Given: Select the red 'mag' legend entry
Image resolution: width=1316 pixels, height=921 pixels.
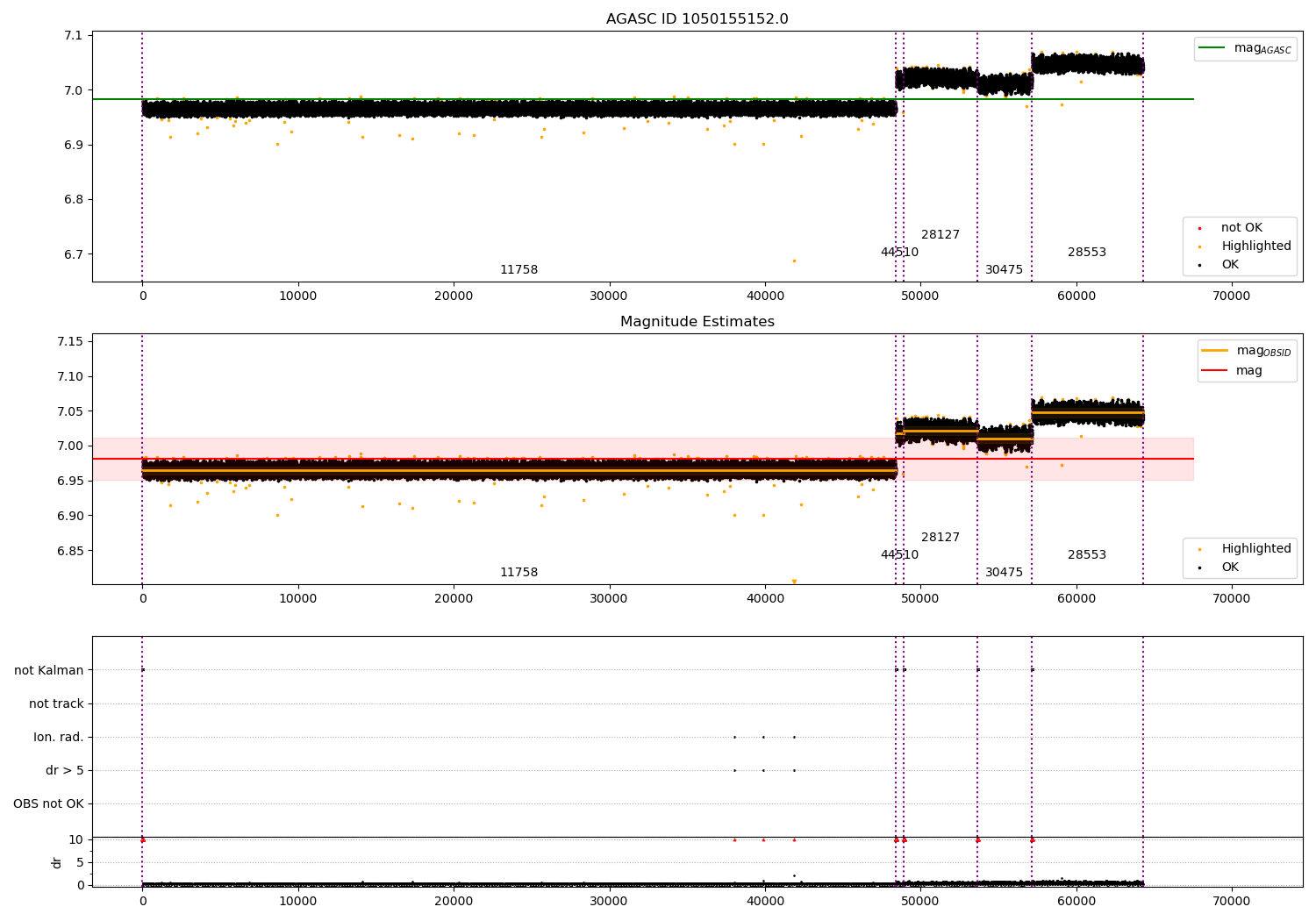Looking at the screenshot, I should coord(1232,371).
